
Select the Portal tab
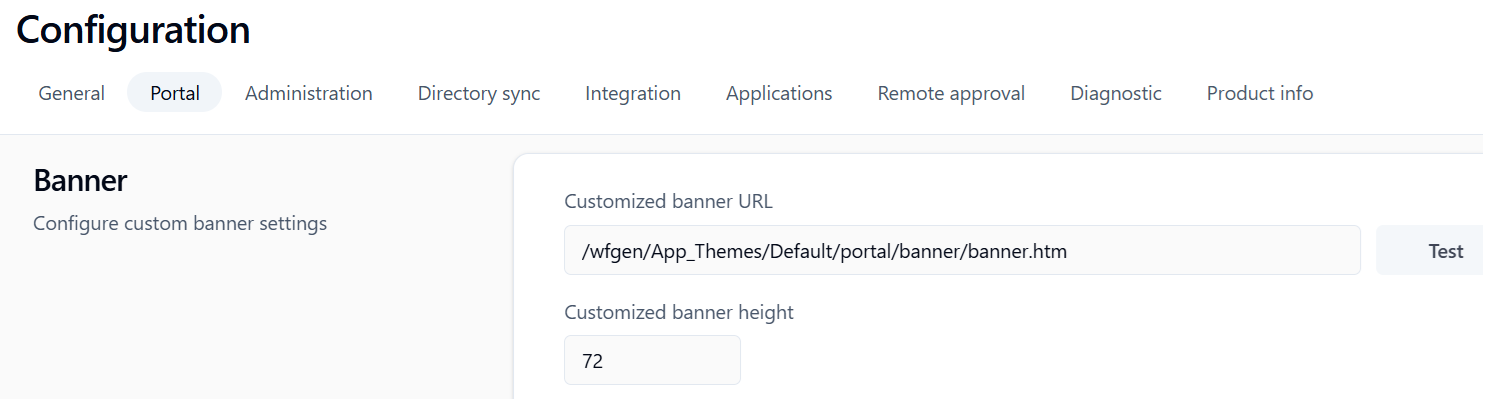pos(175,93)
